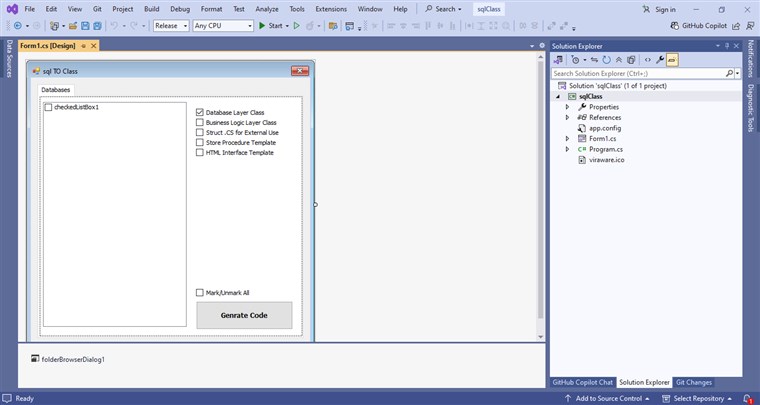The height and width of the screenshot is (405, 760).
Task: Click the GitHub Copilot toolbar button
Action: 698,26
